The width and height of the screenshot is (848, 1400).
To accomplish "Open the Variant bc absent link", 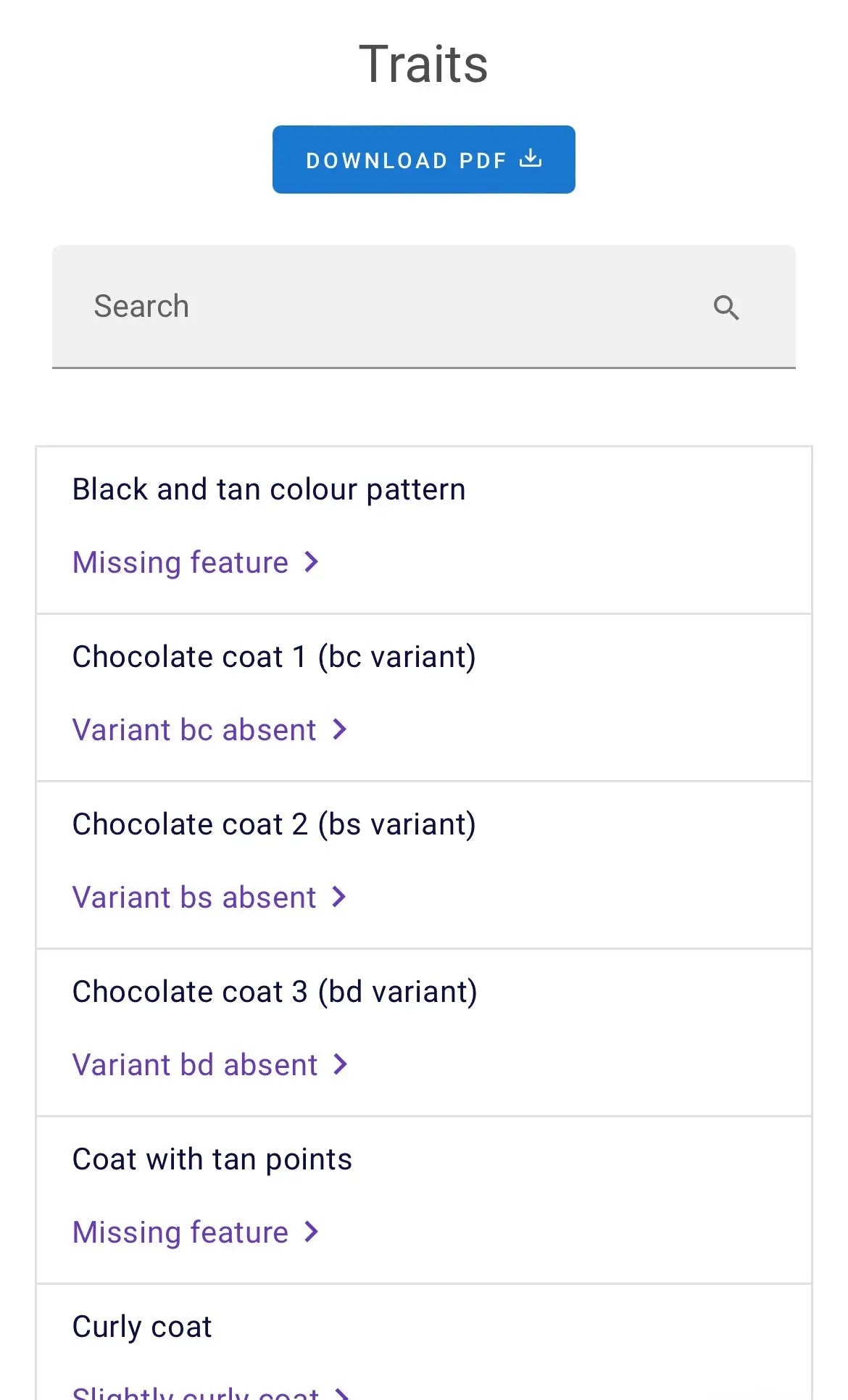I will 194,730.
